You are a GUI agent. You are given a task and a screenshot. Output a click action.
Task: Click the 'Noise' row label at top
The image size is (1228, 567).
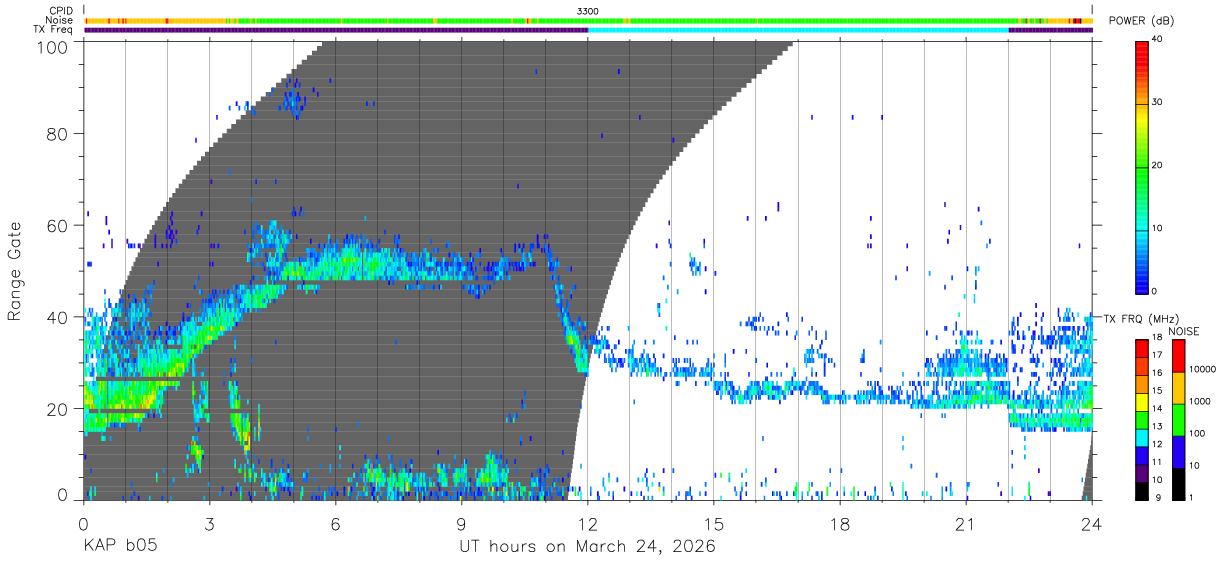[60, 20]
